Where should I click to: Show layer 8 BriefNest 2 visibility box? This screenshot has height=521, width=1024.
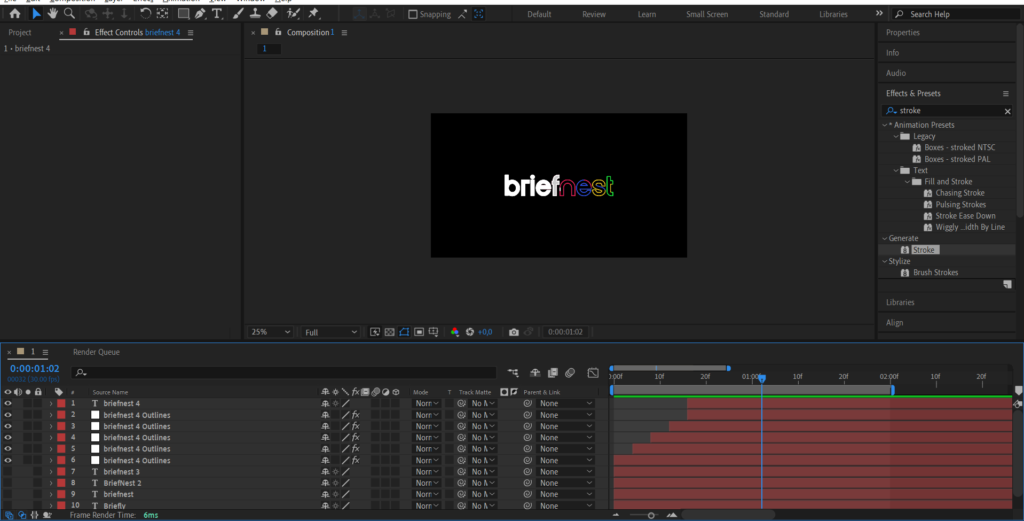pos(8,483)
